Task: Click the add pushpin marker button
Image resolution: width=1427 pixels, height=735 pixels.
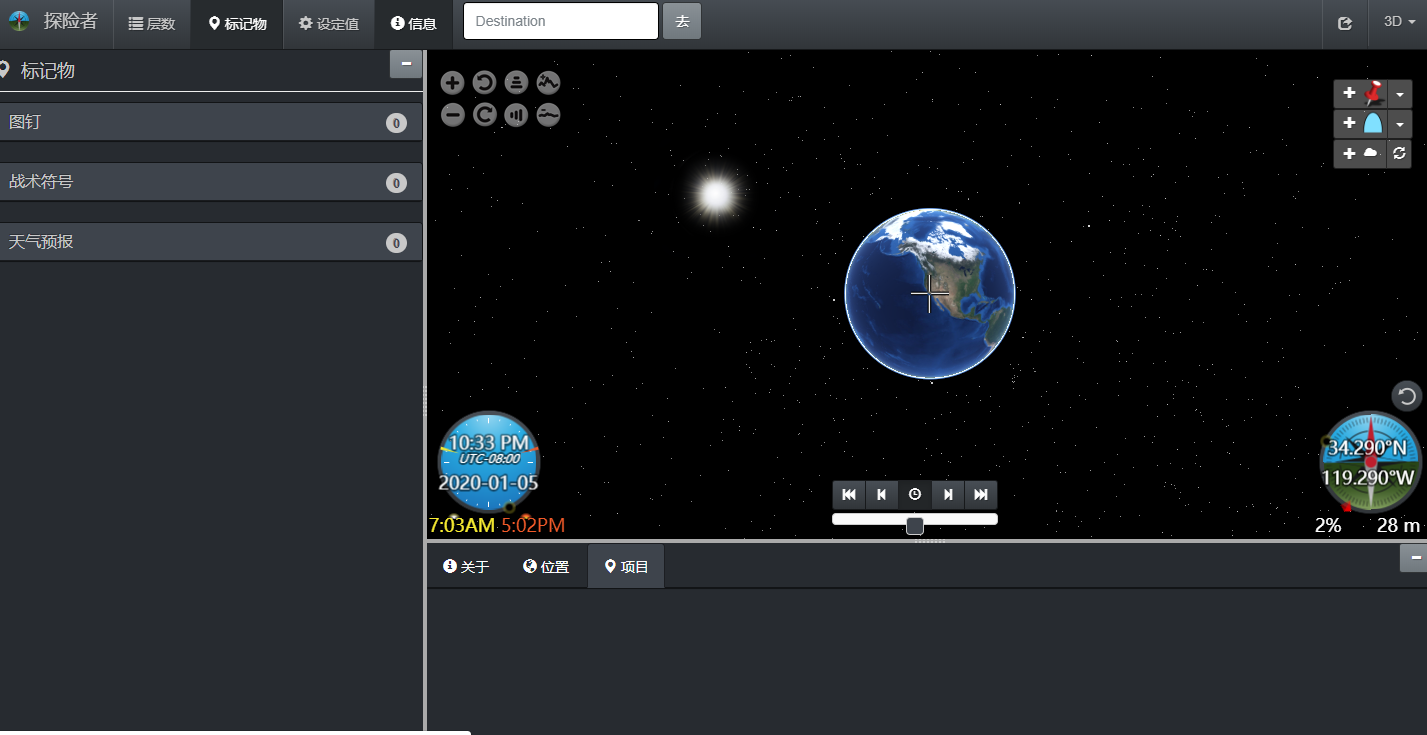Action: coord(1360,94)
